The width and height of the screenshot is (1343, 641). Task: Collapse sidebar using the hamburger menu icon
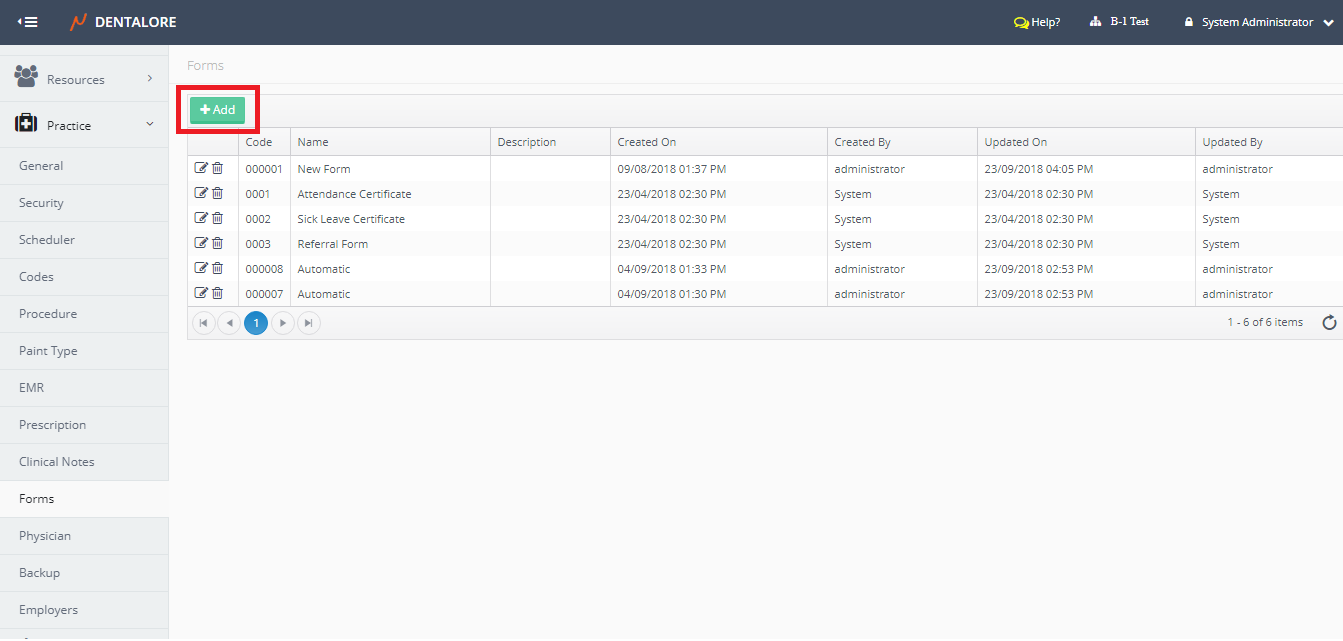[28, 22]
